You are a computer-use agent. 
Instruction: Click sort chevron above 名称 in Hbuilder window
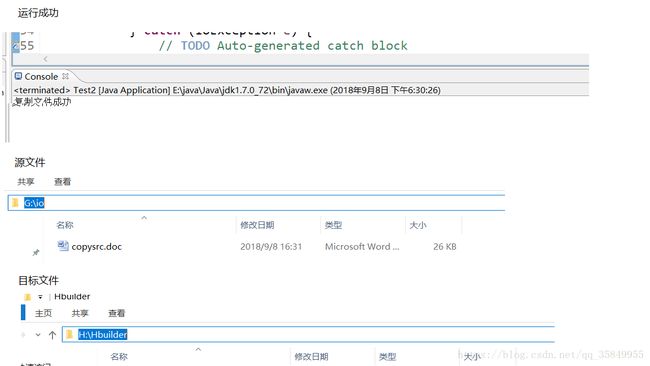198,349
